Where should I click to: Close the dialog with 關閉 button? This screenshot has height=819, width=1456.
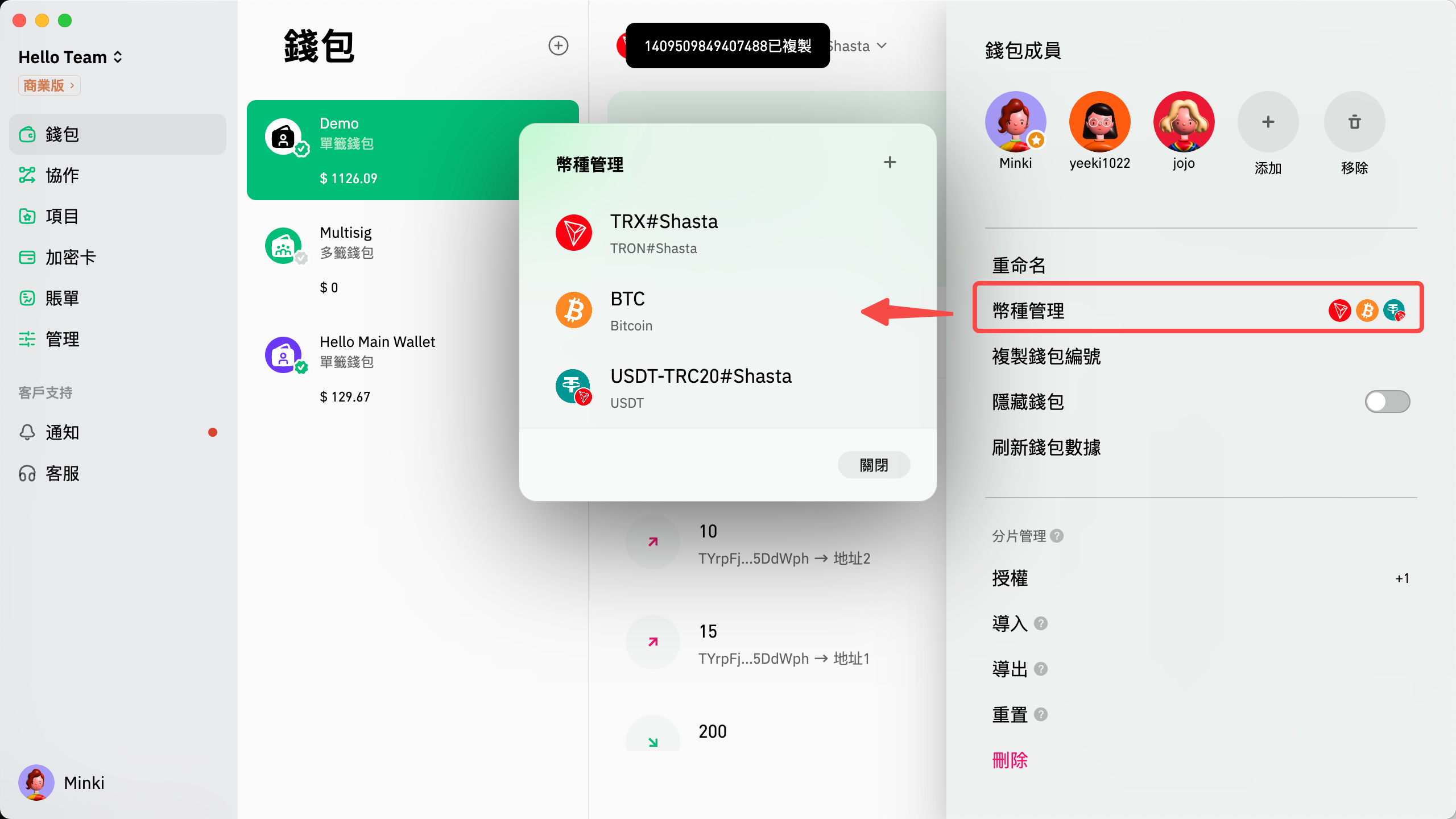874,465
